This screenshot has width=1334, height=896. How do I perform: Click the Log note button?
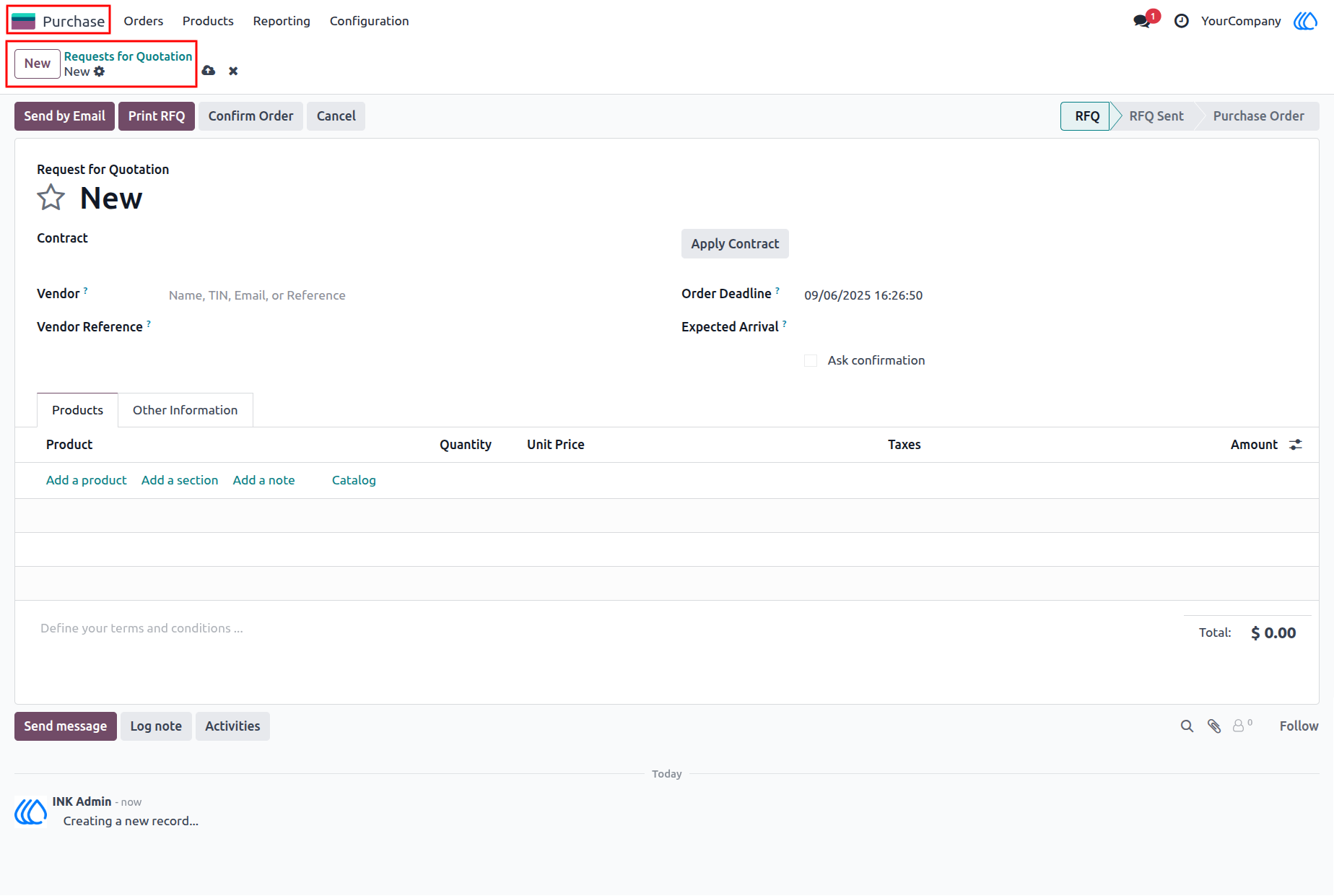click(156, 726)
